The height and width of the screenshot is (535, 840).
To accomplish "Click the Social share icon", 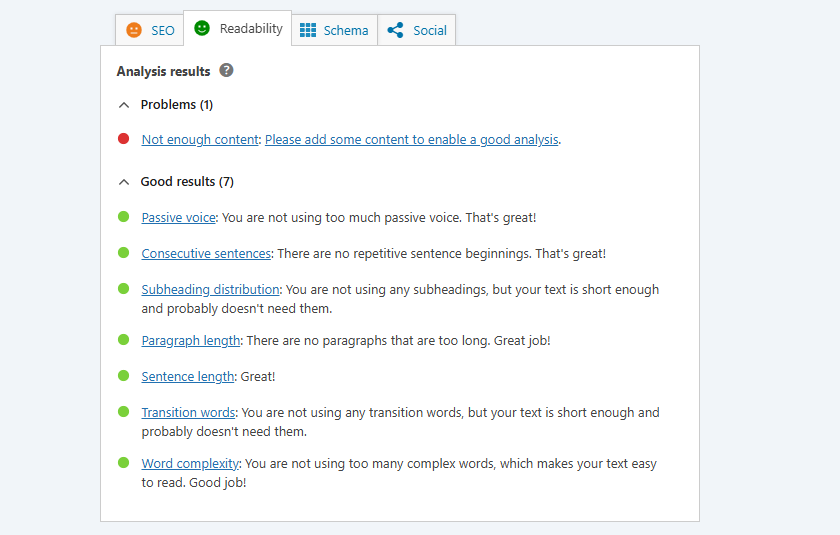I will pos(396,30).
